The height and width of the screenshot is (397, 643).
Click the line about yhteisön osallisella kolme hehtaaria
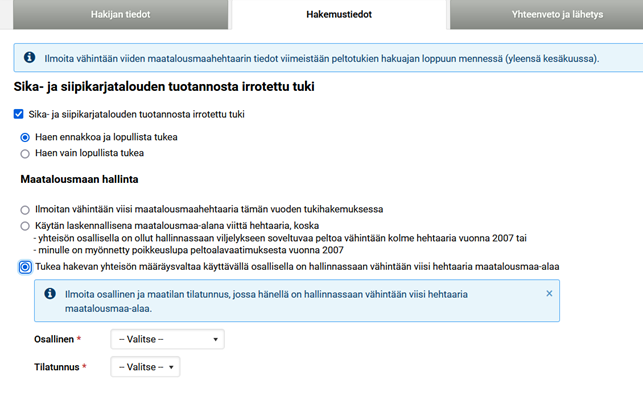(x=280, y=238)
